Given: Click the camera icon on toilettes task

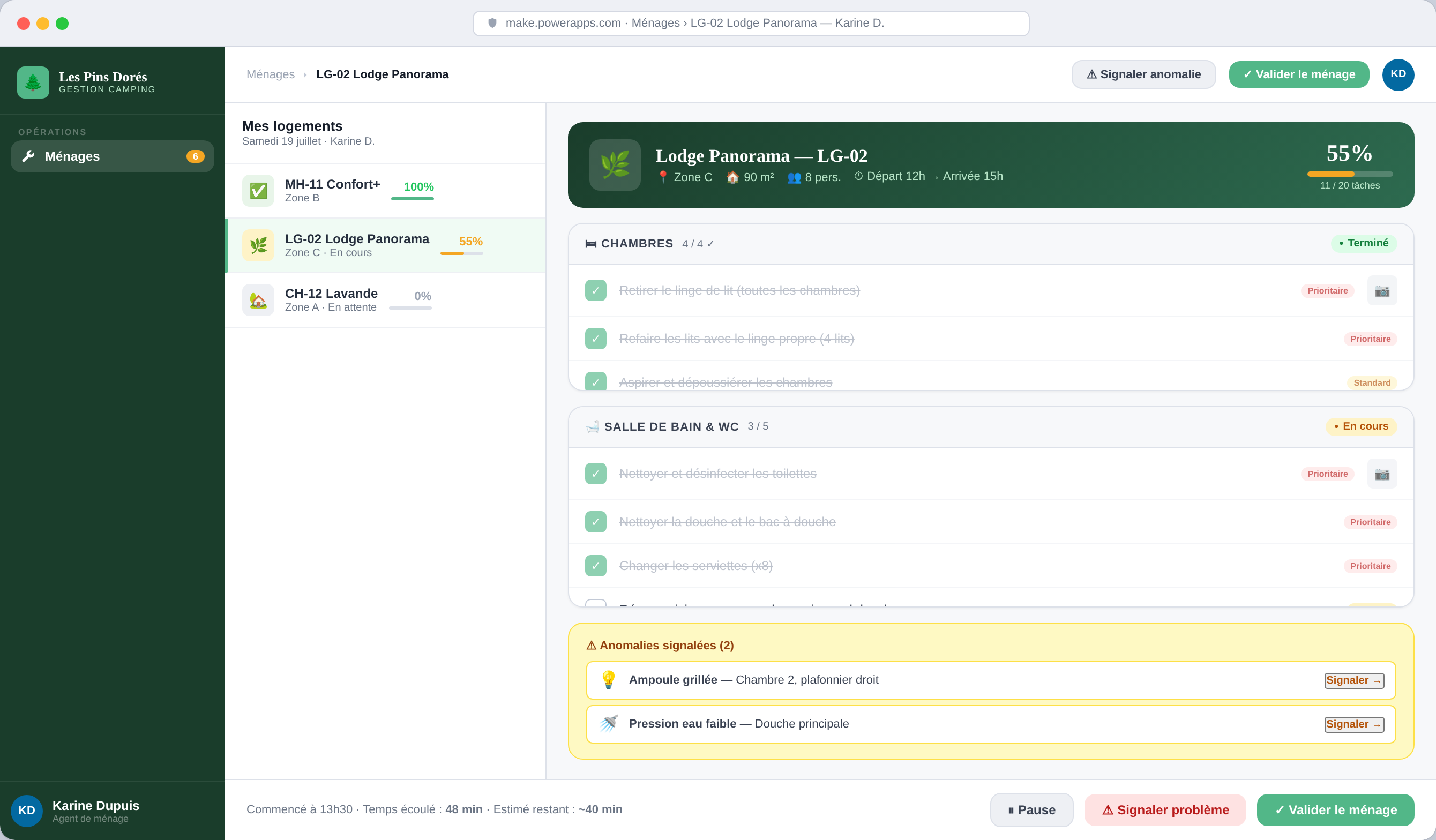Looking at the screenshot, I should point(1381,474).
